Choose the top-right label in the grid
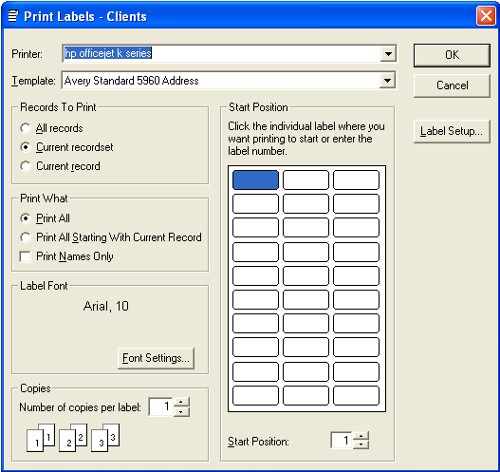The image size is (500, 472). 356,180
